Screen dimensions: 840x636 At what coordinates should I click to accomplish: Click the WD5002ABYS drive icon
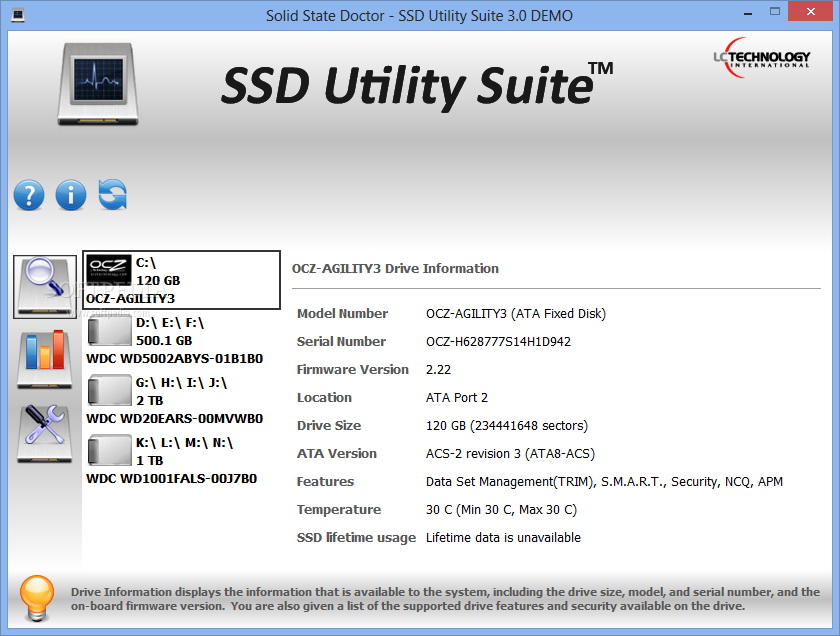(109, 331)
